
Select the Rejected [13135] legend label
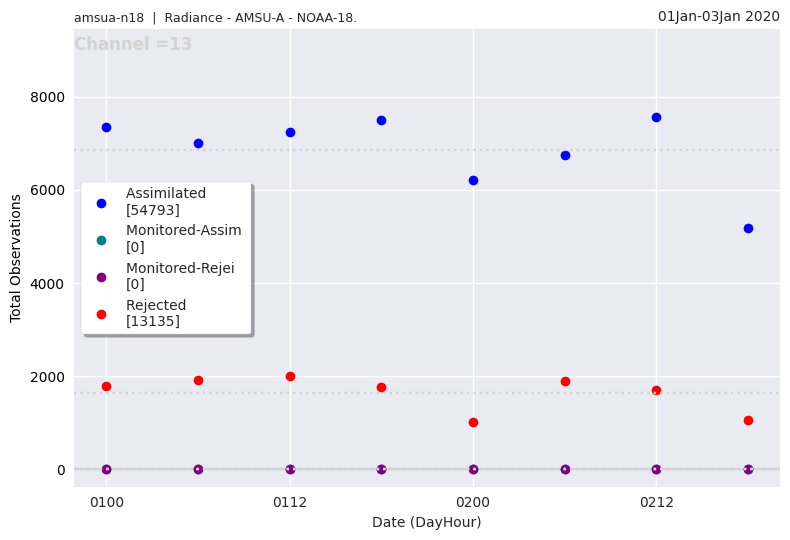(x=156, y=313)
